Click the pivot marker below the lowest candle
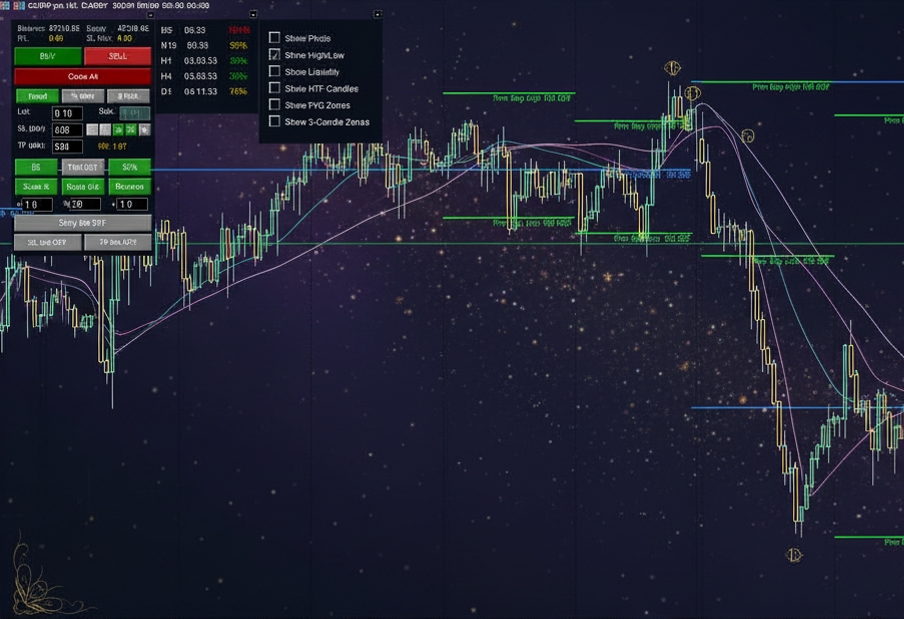The image size is (904, 619). coord(794,555)
